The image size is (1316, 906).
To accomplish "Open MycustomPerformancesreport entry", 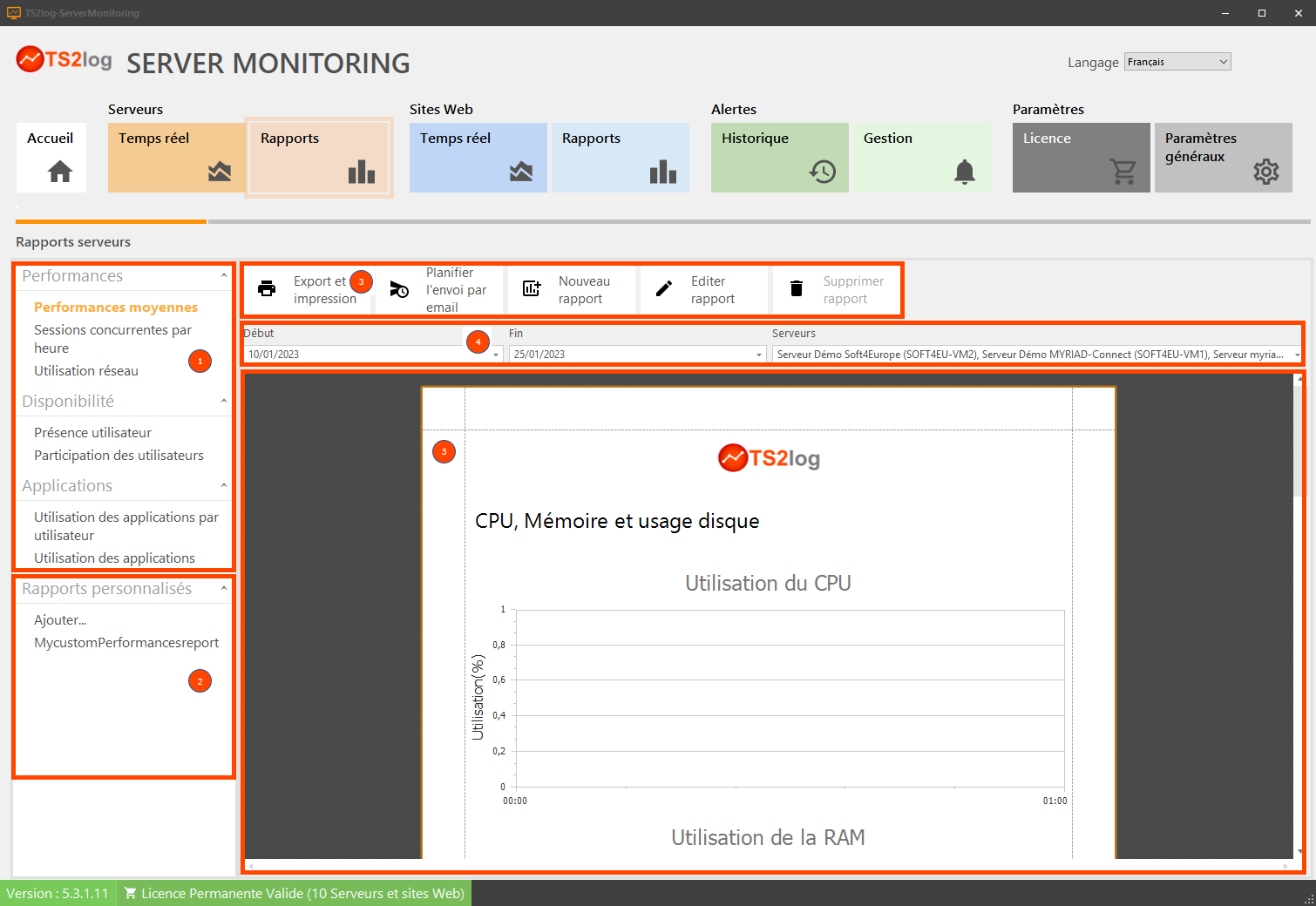I will [x=126, y=643].
